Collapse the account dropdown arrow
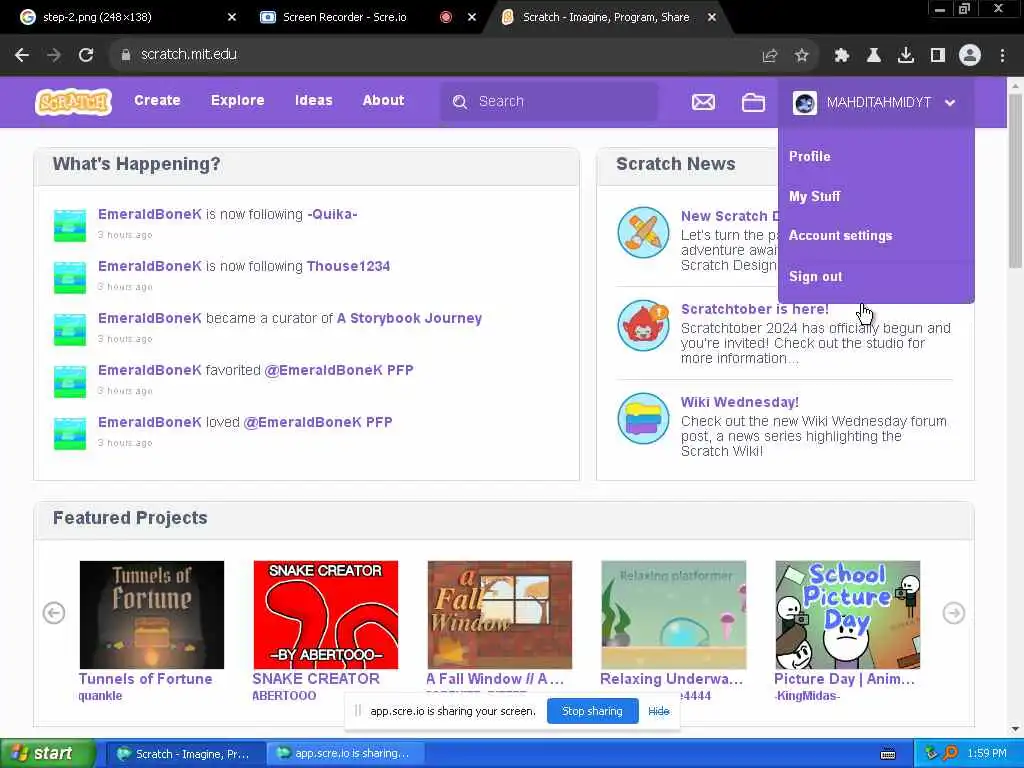Viewport: 1024px width, 768px height. pos(950,103)
